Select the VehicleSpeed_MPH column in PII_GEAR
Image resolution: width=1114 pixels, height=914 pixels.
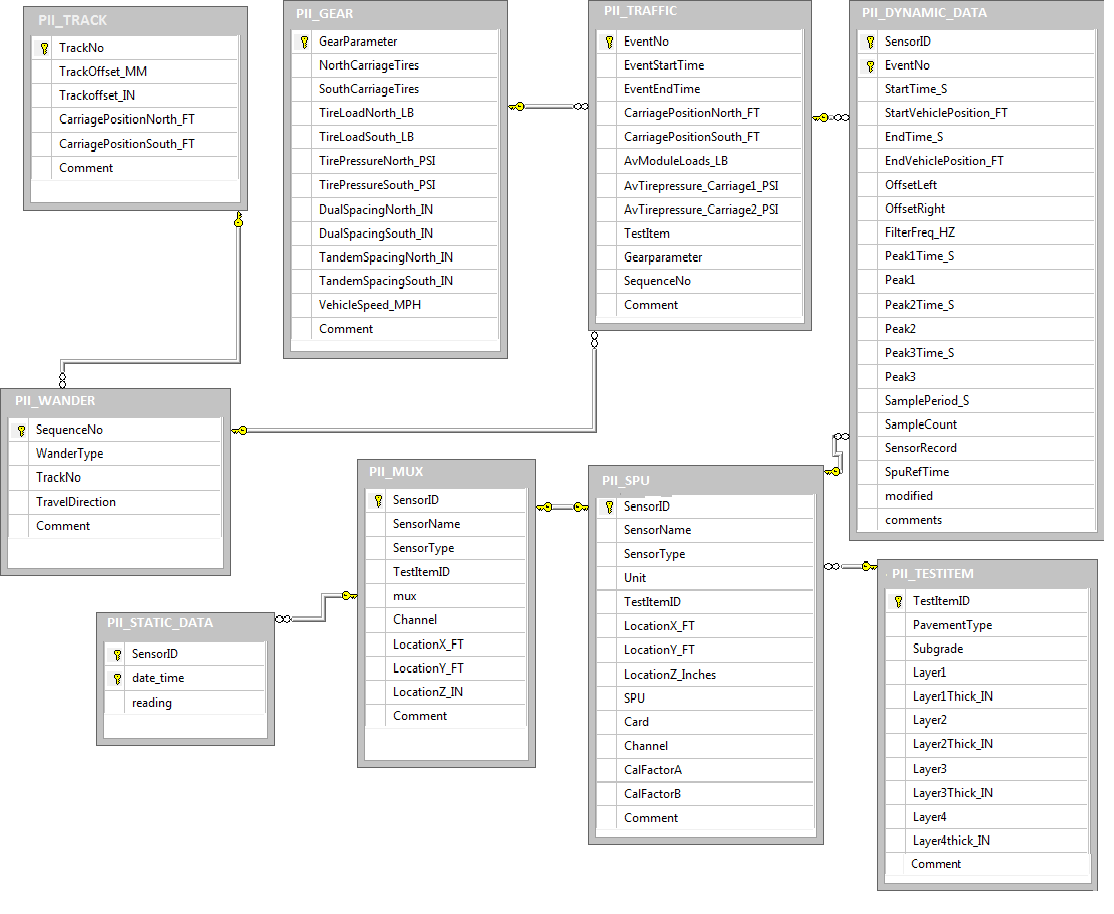coord(369,304)
